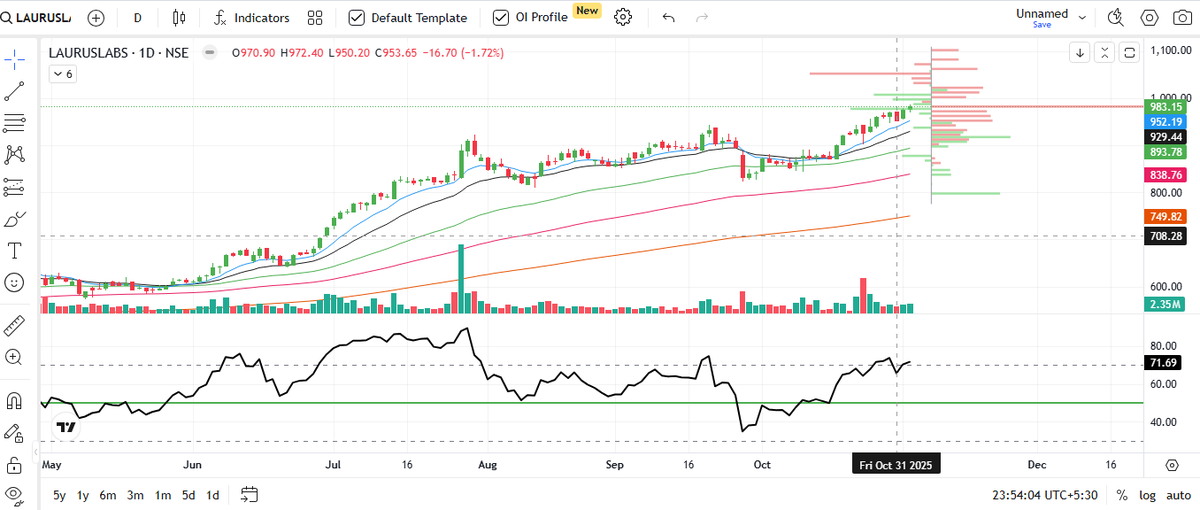1200x510 pixels.
Task: Click the Fri Oct 31 2025 date marker
Action: click(895, 465)
